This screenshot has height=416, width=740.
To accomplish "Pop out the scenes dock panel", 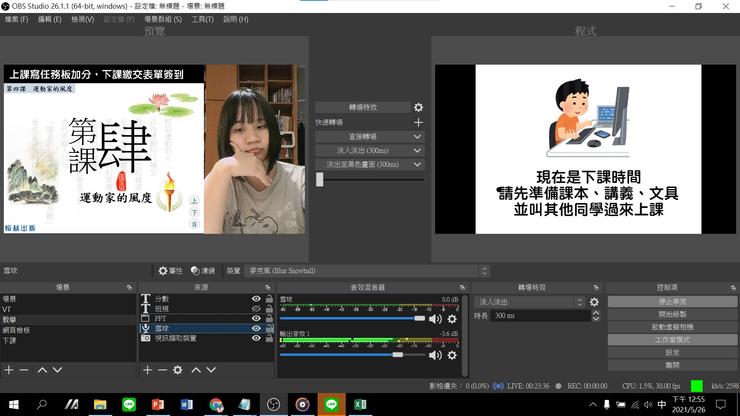I will tap(129, 287).
